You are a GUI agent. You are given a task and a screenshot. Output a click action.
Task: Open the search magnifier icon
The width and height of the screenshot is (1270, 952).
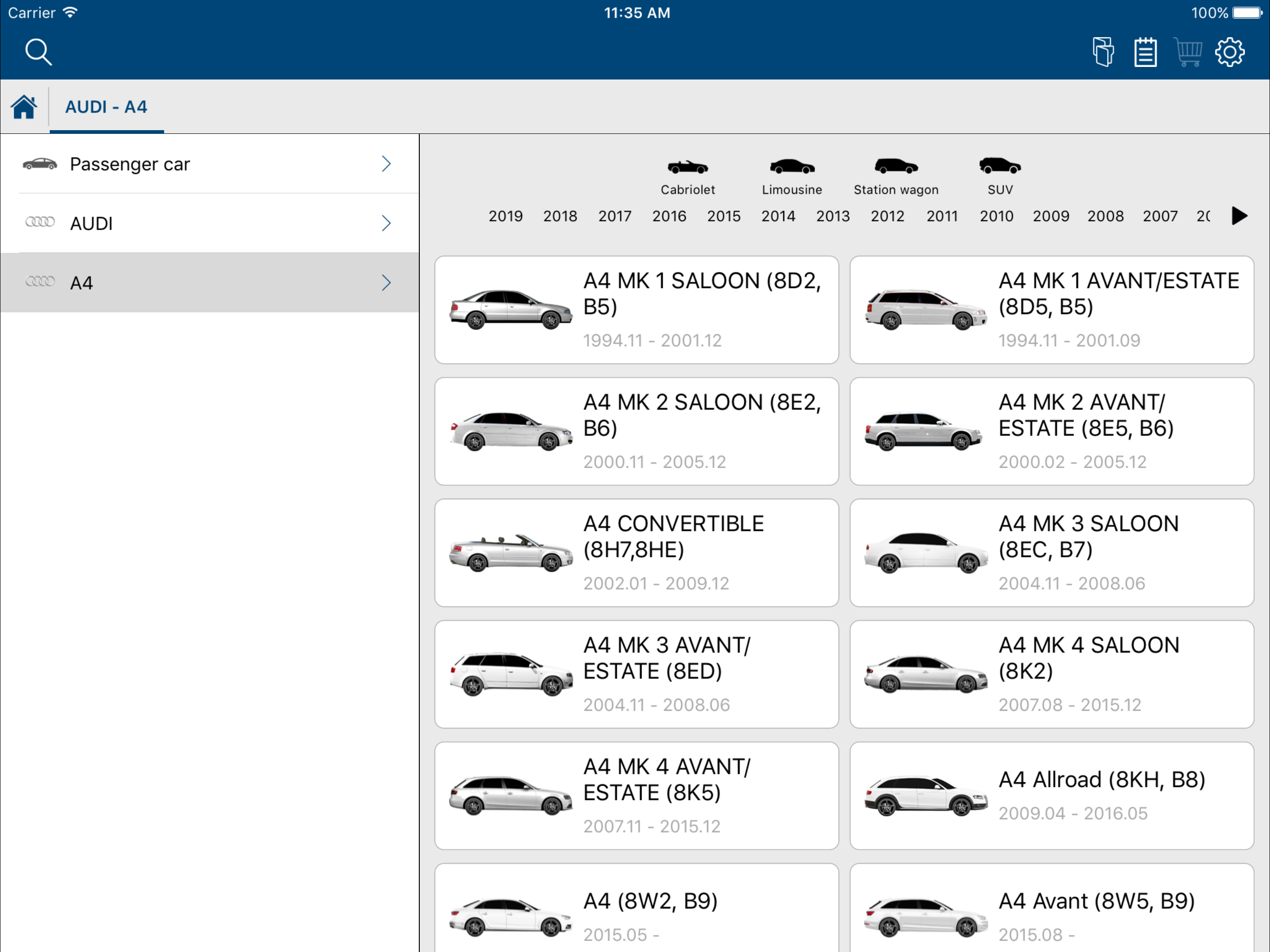click(39, 52)
